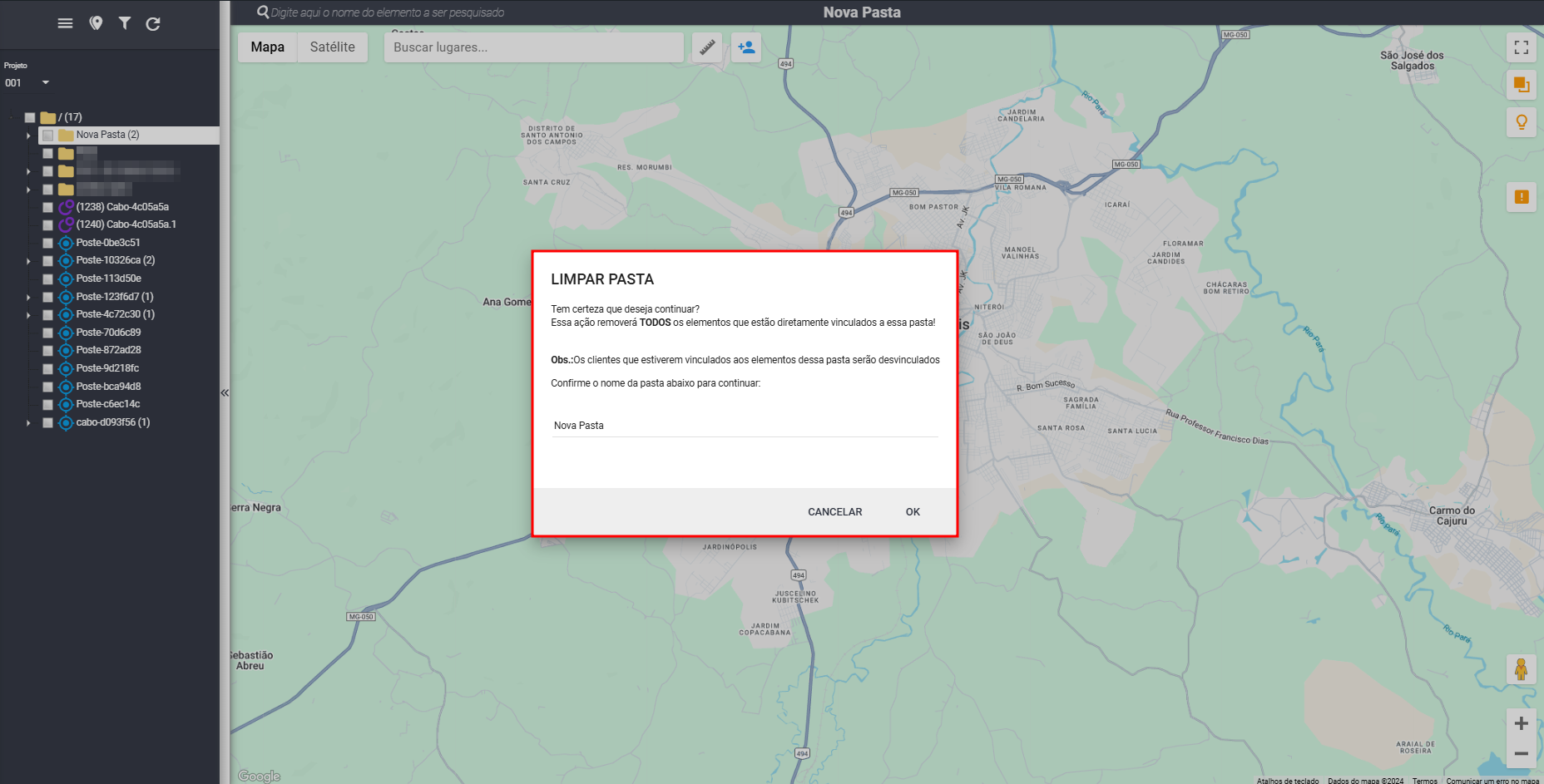Image resolution: width=1544 pixels, height=784 pixels.
Task: Expand Poste-10326ca (2) node
Action: click(x=28, y=261)
